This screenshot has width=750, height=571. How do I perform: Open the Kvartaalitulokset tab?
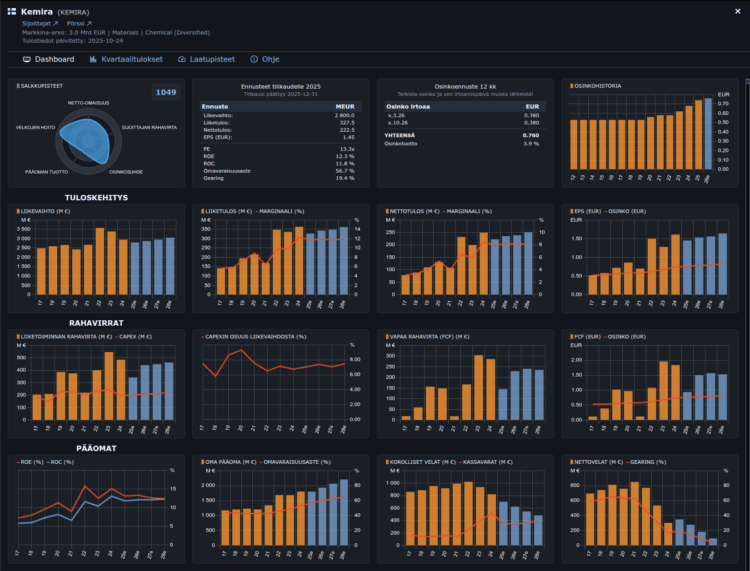point(127,59)
